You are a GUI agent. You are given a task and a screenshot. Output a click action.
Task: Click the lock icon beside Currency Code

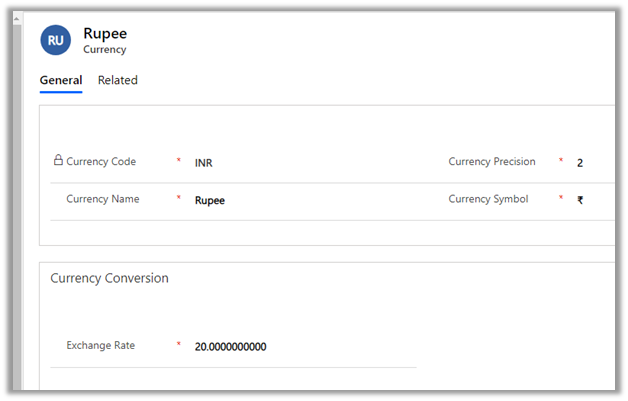58,161
